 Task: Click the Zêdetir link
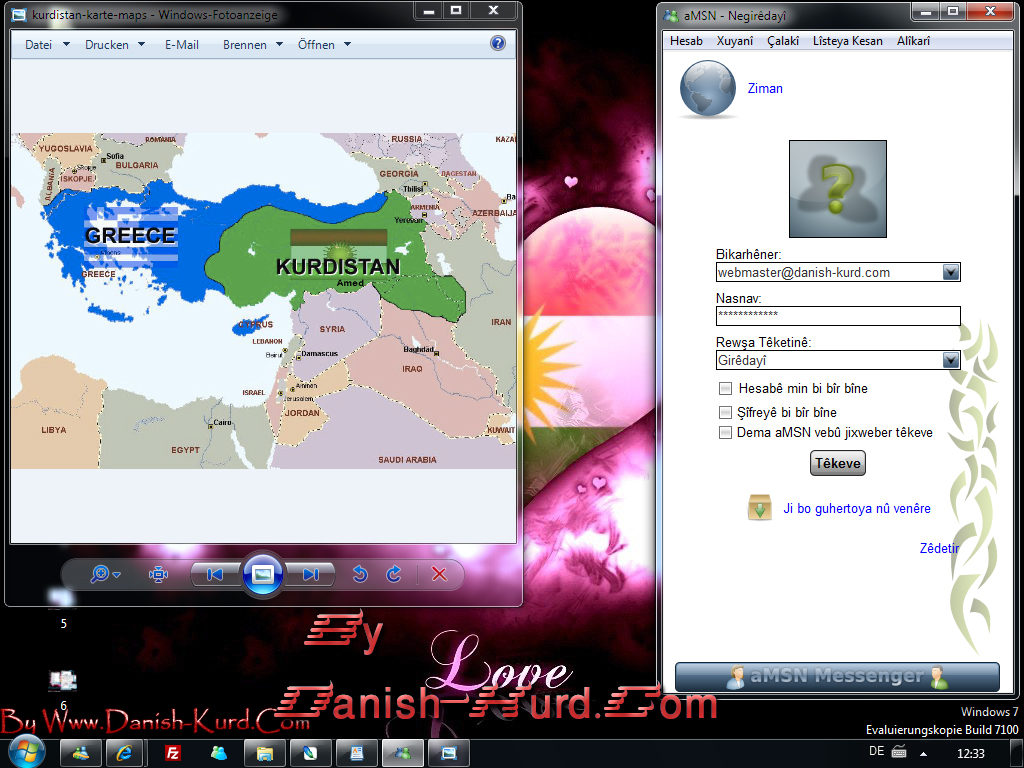[939, 549]
